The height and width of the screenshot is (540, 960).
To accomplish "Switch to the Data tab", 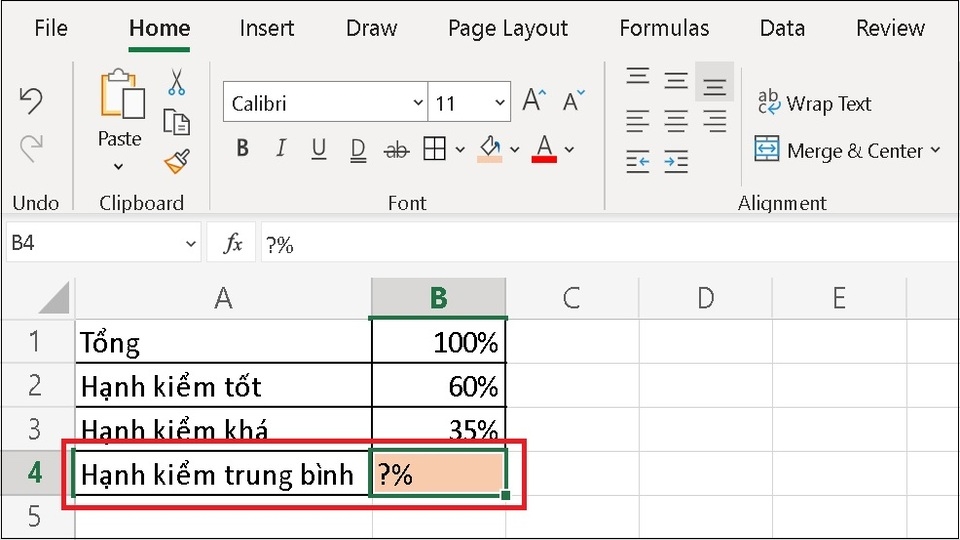I will click(782, 28).
